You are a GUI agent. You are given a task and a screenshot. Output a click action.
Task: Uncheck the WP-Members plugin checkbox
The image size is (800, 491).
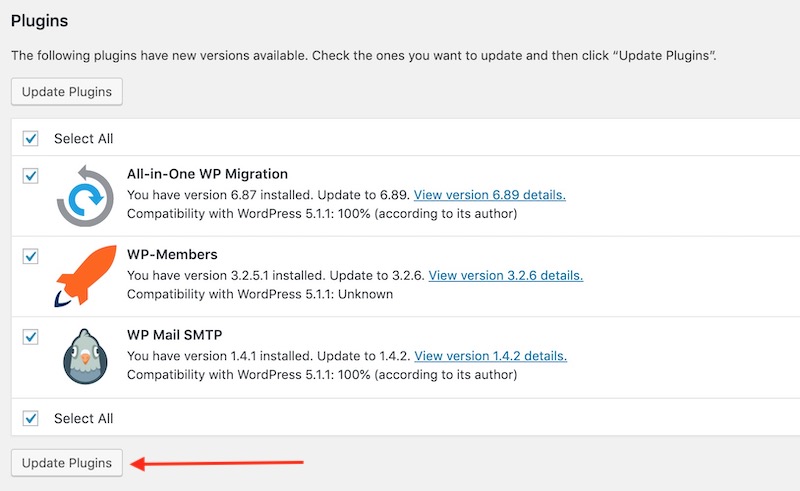pyautogui.click(x=31, y=256)
